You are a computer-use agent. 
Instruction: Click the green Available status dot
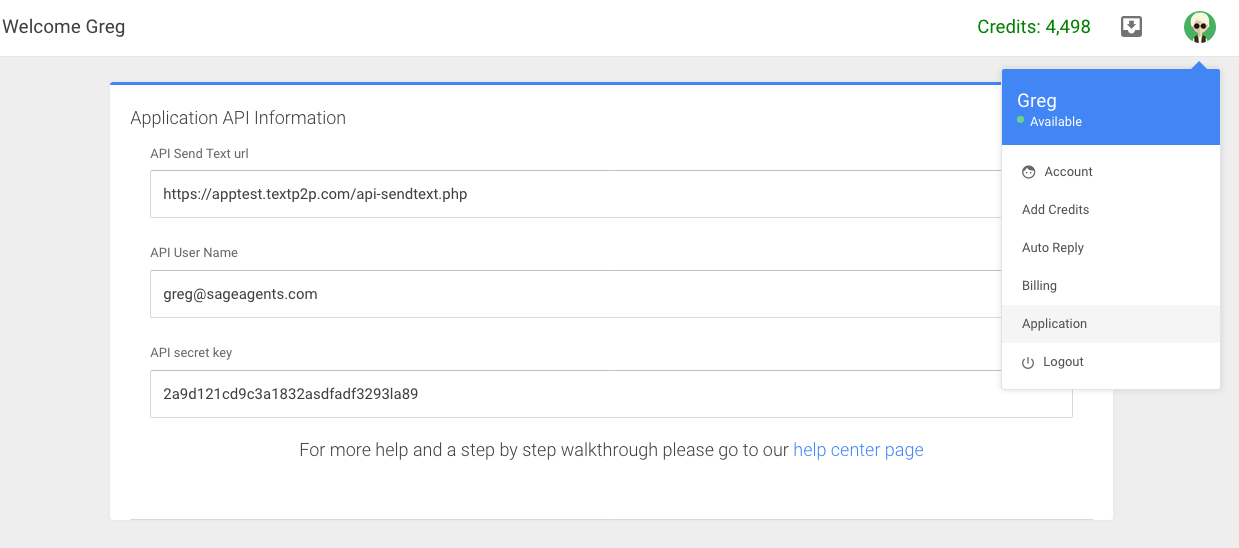(1021, 120)
